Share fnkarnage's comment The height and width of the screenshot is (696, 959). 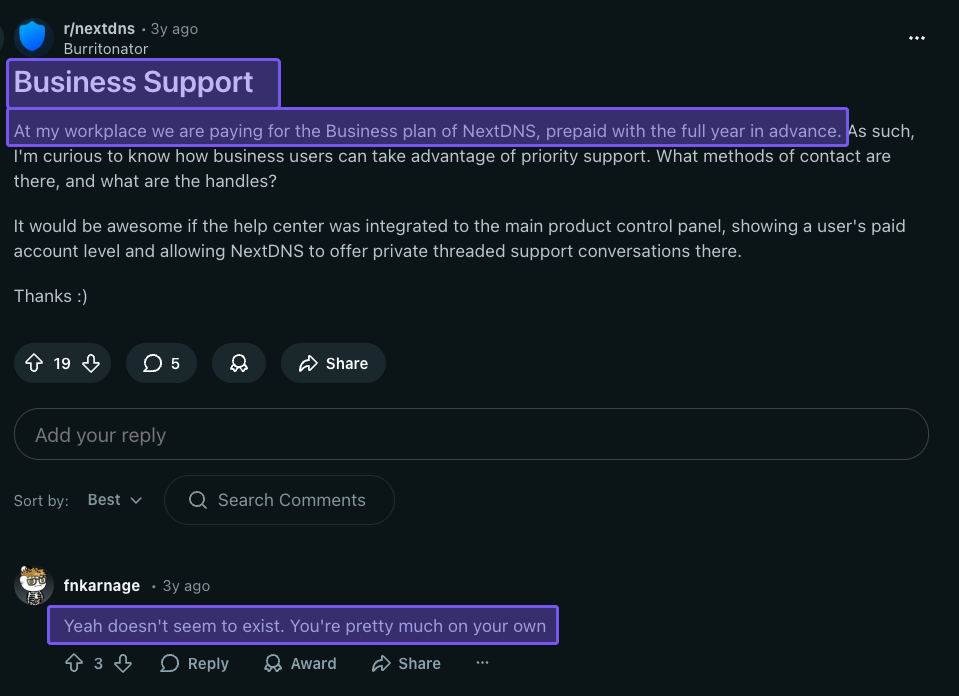coord(406,663)
